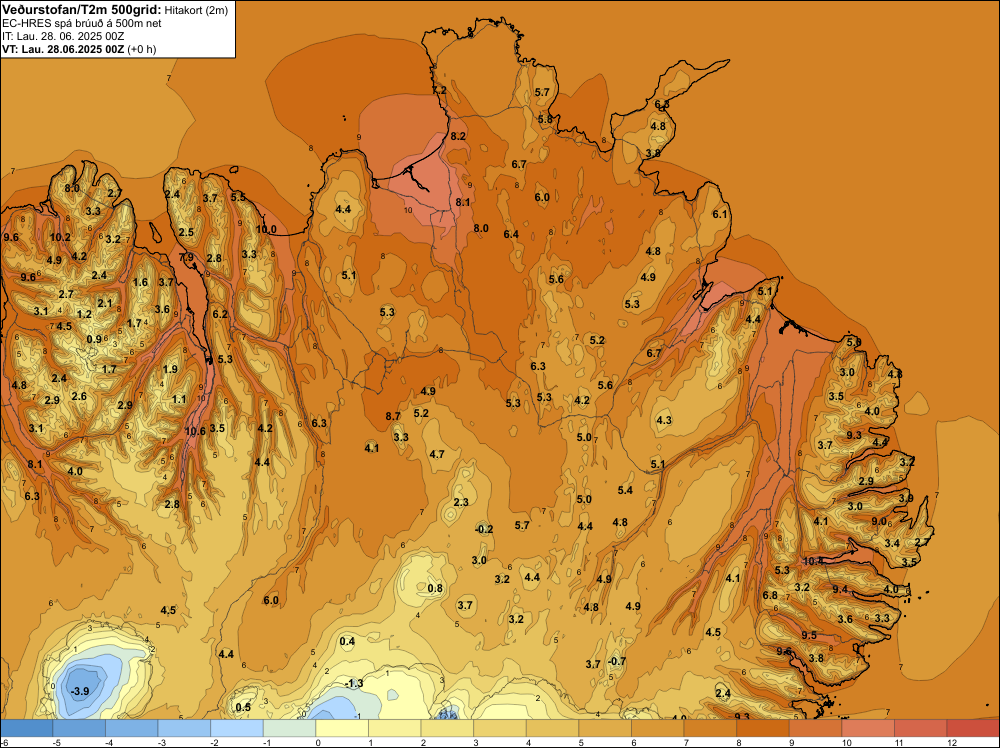Click the '-0.7' temperature value
The height and width of the screenshot is (748, 1000).
[x=617, y=661]
